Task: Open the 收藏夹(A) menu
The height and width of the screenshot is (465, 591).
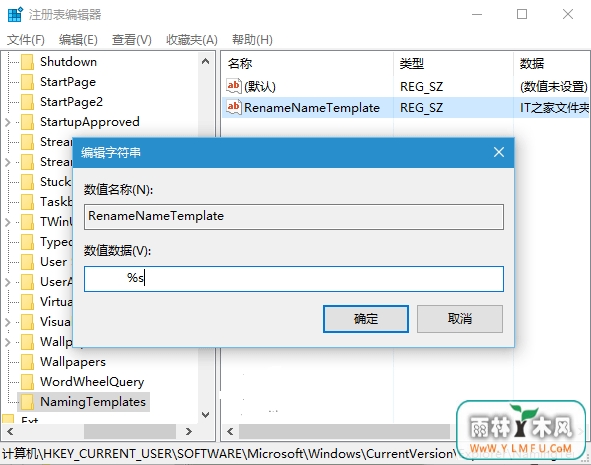Action: pos(192,40)
